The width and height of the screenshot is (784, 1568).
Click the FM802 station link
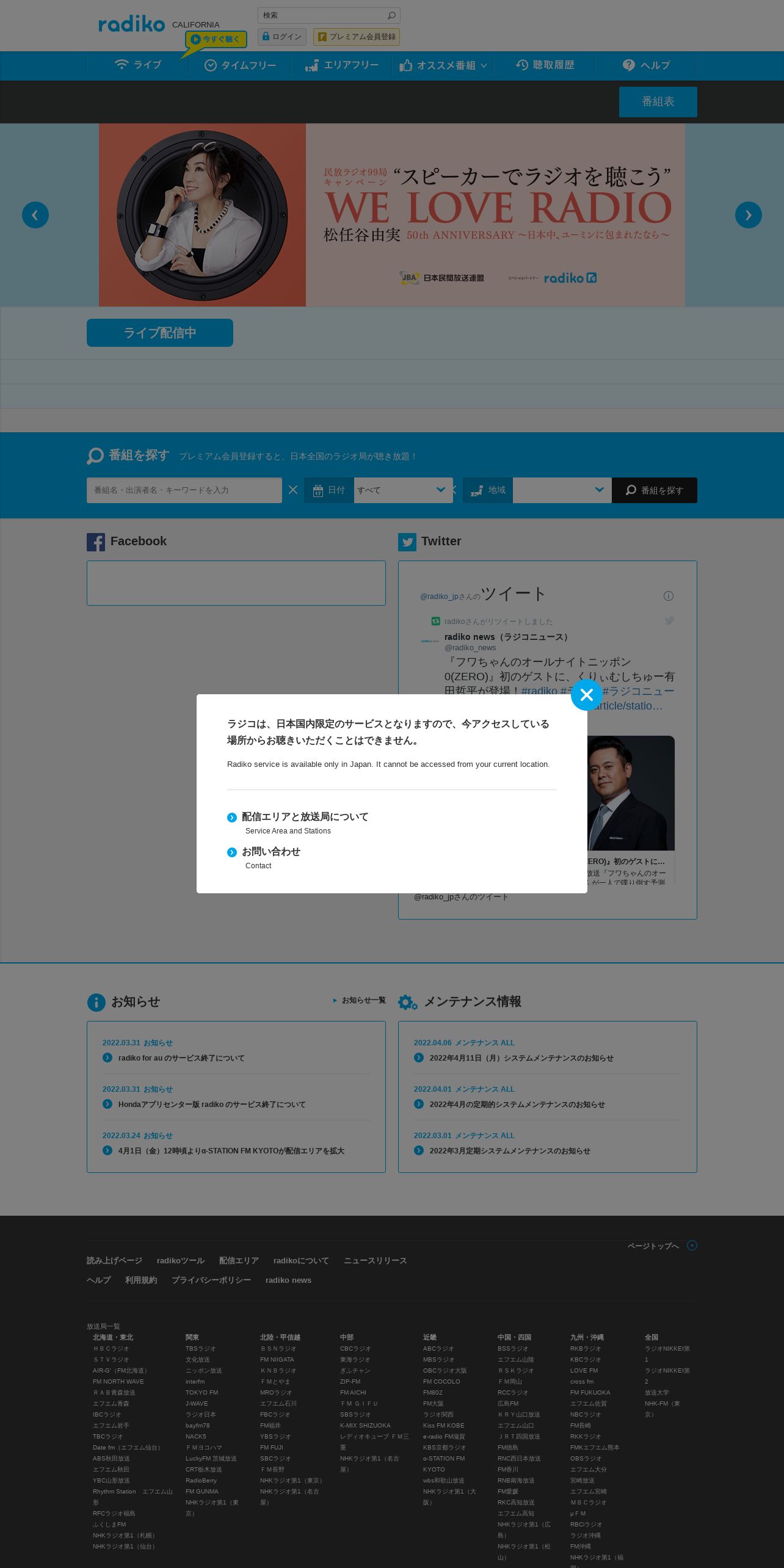click(x=433, y=1392)
